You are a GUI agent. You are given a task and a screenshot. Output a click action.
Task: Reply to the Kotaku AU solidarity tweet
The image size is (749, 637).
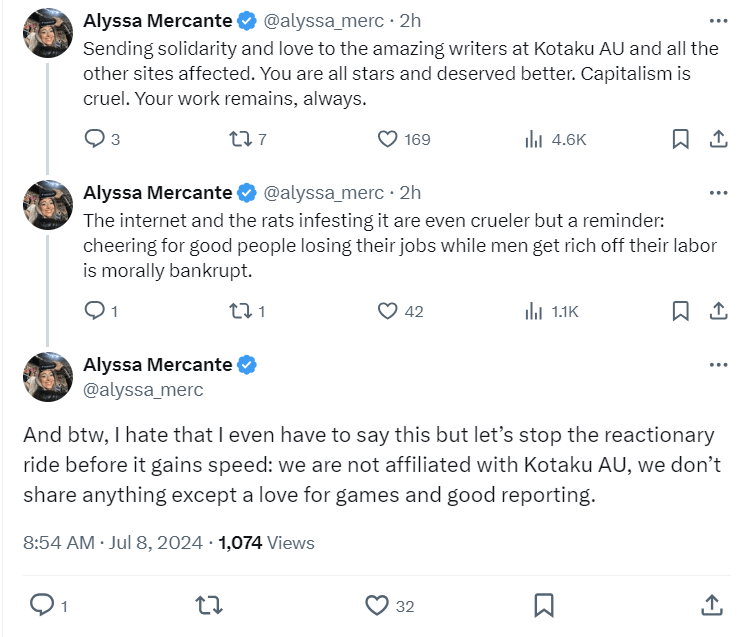pyautogui.click(x=94, y=139)
